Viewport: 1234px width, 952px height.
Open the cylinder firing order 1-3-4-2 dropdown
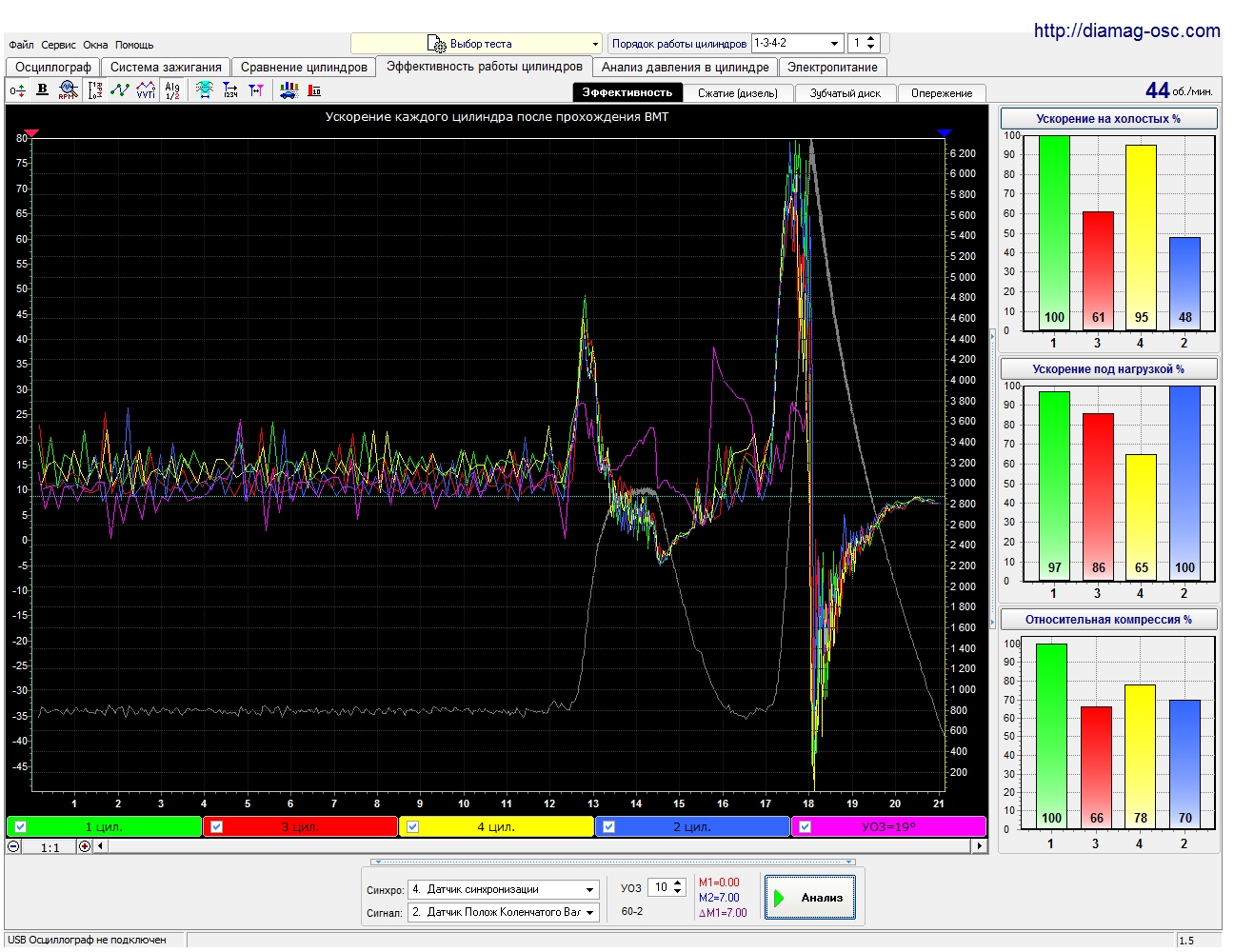pos(797,43)
